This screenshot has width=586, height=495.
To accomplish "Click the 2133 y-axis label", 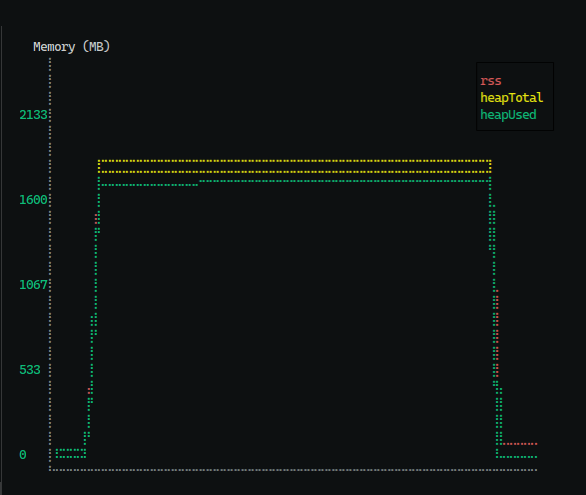I will coord(33,115).
